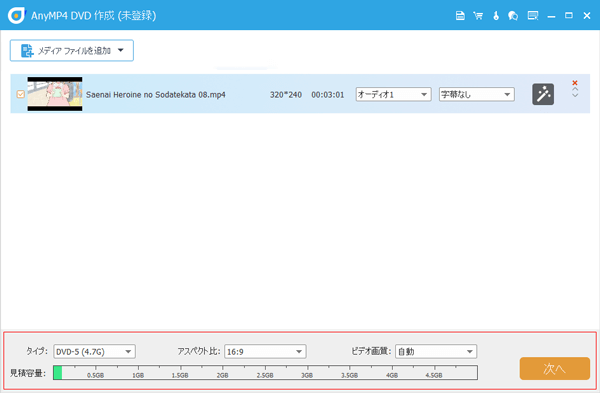Click the orange 次へ button
The image size is (600, 393).
point(554,369)
